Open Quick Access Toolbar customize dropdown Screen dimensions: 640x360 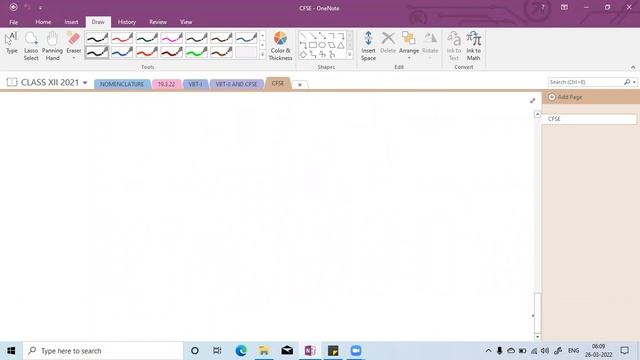coord(40,8)
